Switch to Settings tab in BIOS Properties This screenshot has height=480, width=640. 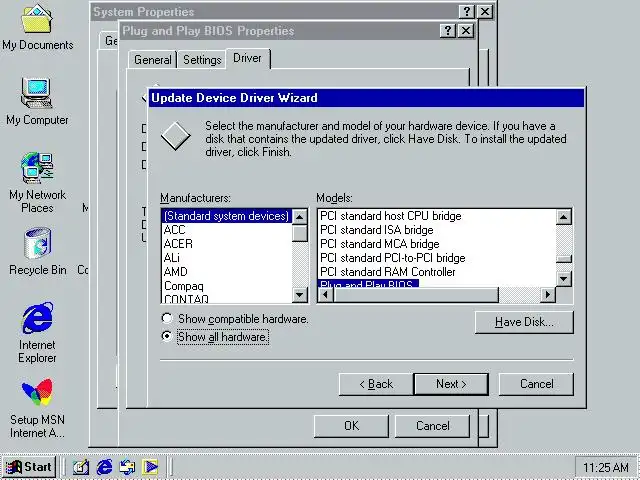(x=202, y=60)
